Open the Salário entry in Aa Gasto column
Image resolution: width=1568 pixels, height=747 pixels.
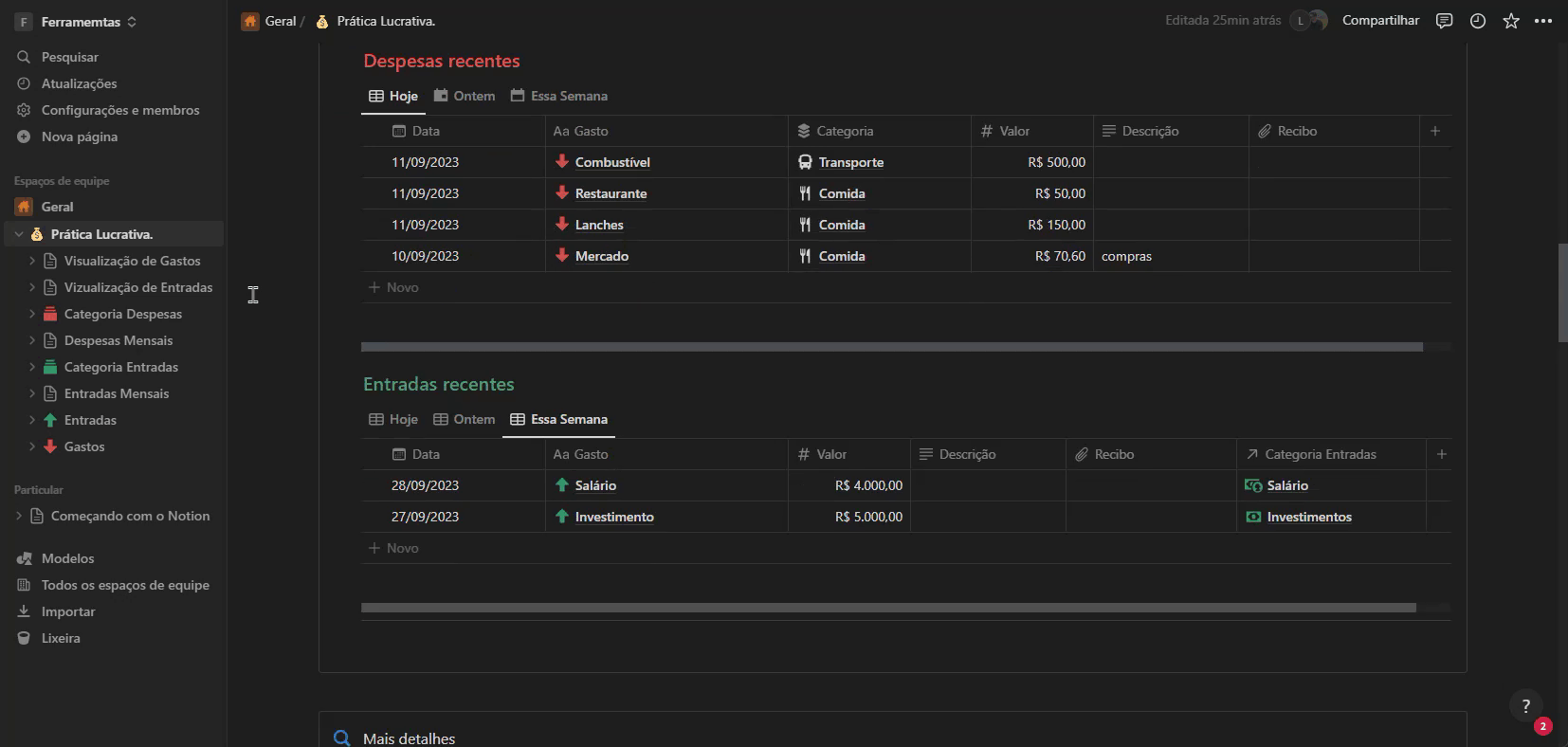pyautogui.click(x=595, y=485)
